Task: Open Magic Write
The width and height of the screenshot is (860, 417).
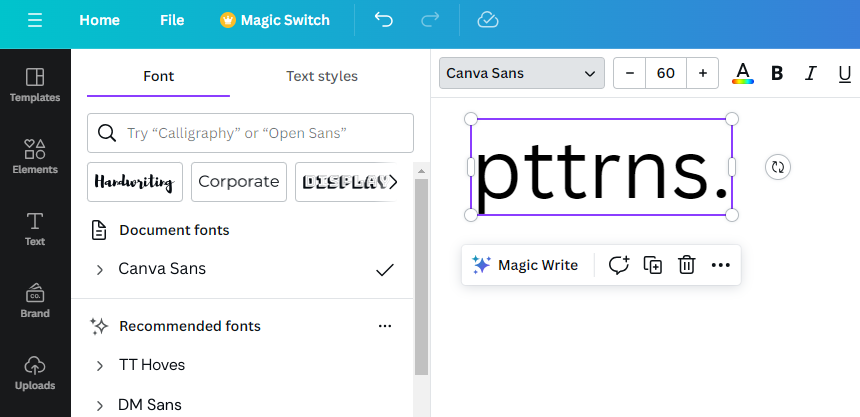Action: 525,265
